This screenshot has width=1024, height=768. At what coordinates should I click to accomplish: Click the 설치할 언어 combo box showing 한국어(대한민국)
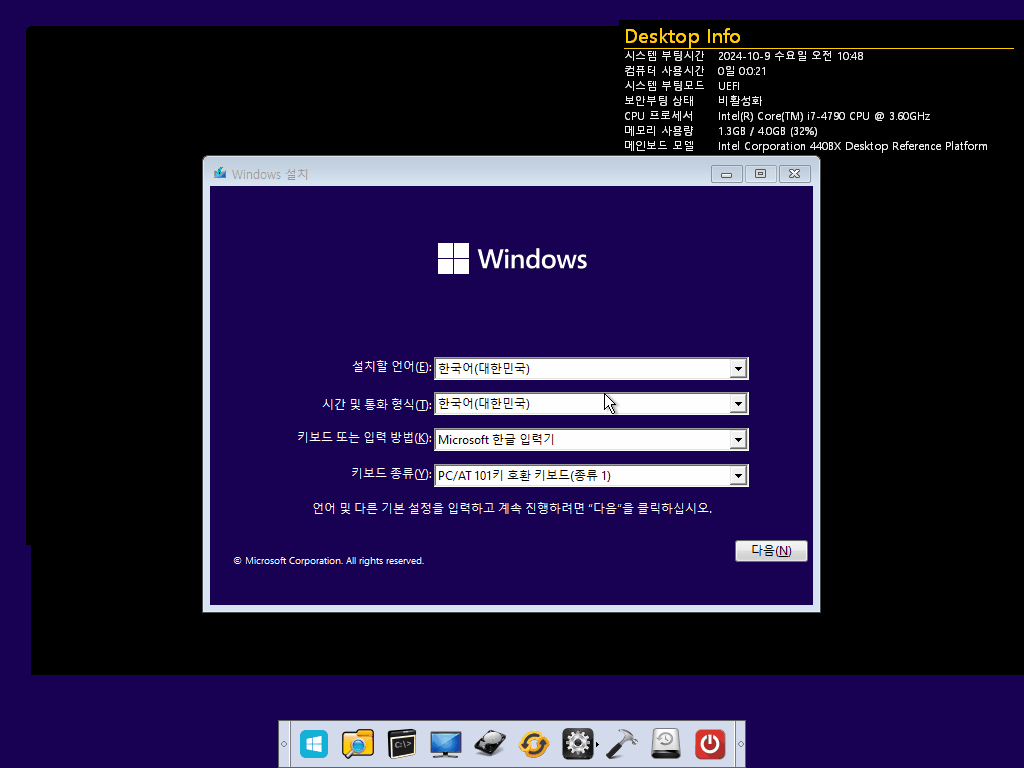591,368
